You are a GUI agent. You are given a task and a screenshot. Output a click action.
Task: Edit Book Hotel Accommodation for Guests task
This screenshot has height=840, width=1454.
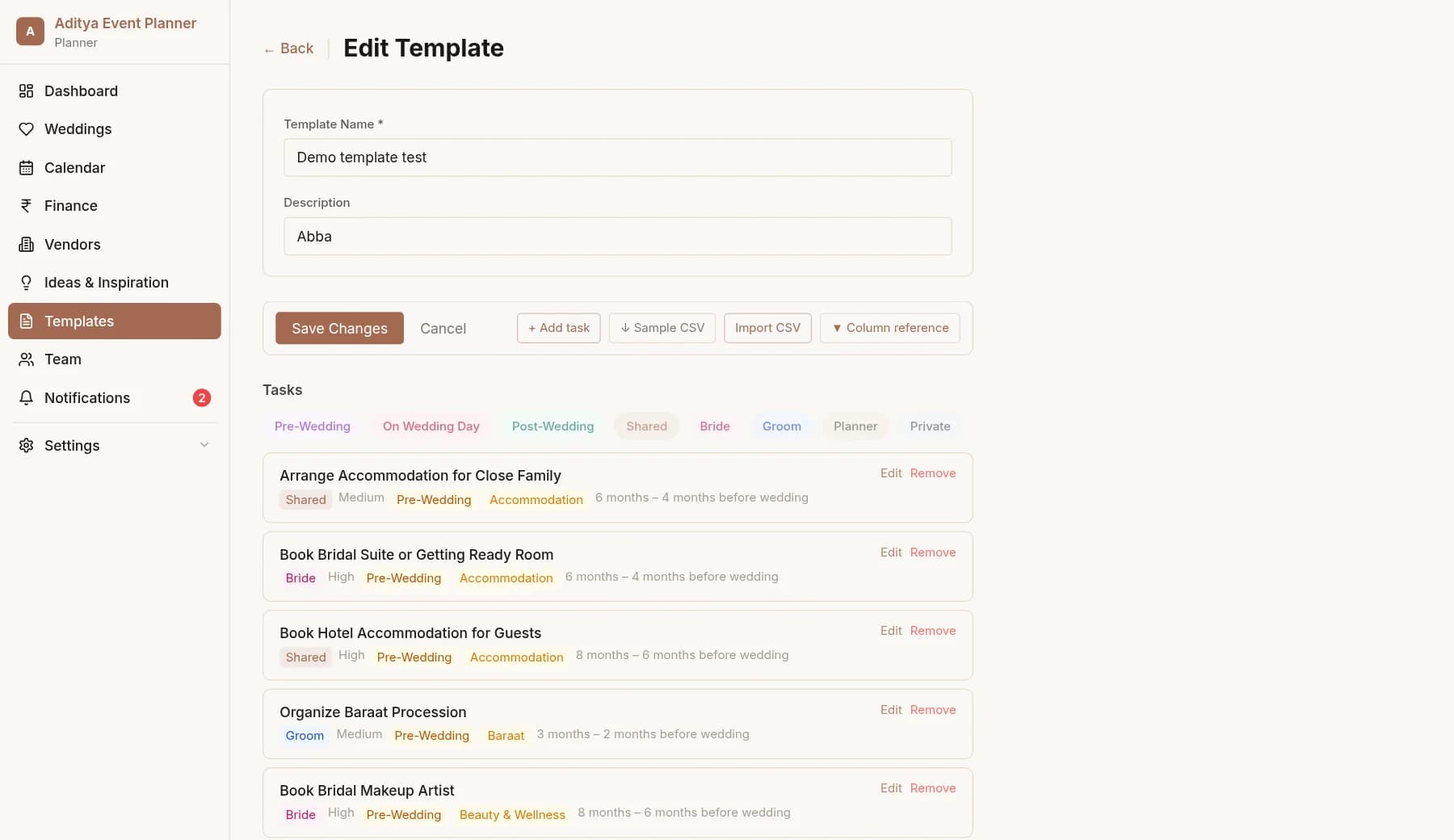tap(891, 631)
